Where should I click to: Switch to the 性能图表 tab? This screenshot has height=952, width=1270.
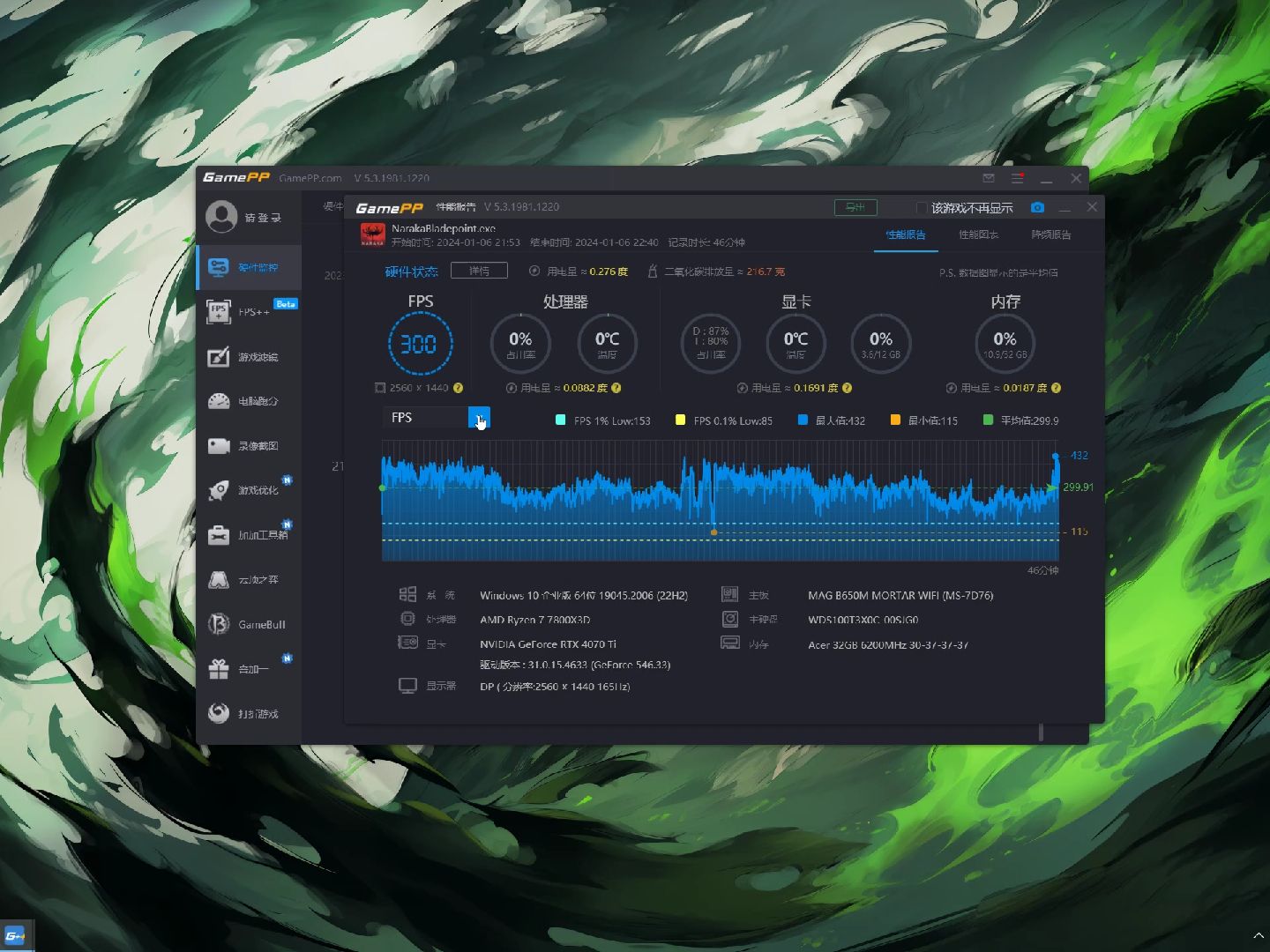[979, 235]
